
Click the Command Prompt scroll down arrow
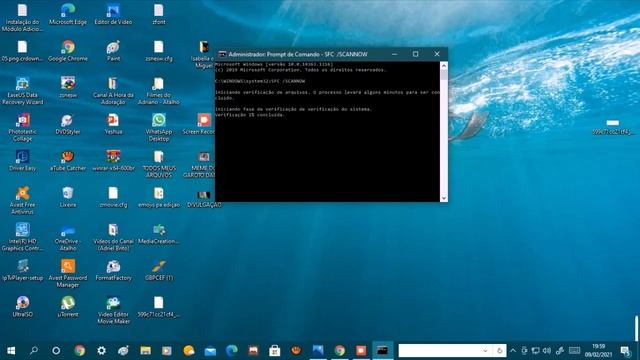point(444,198)
